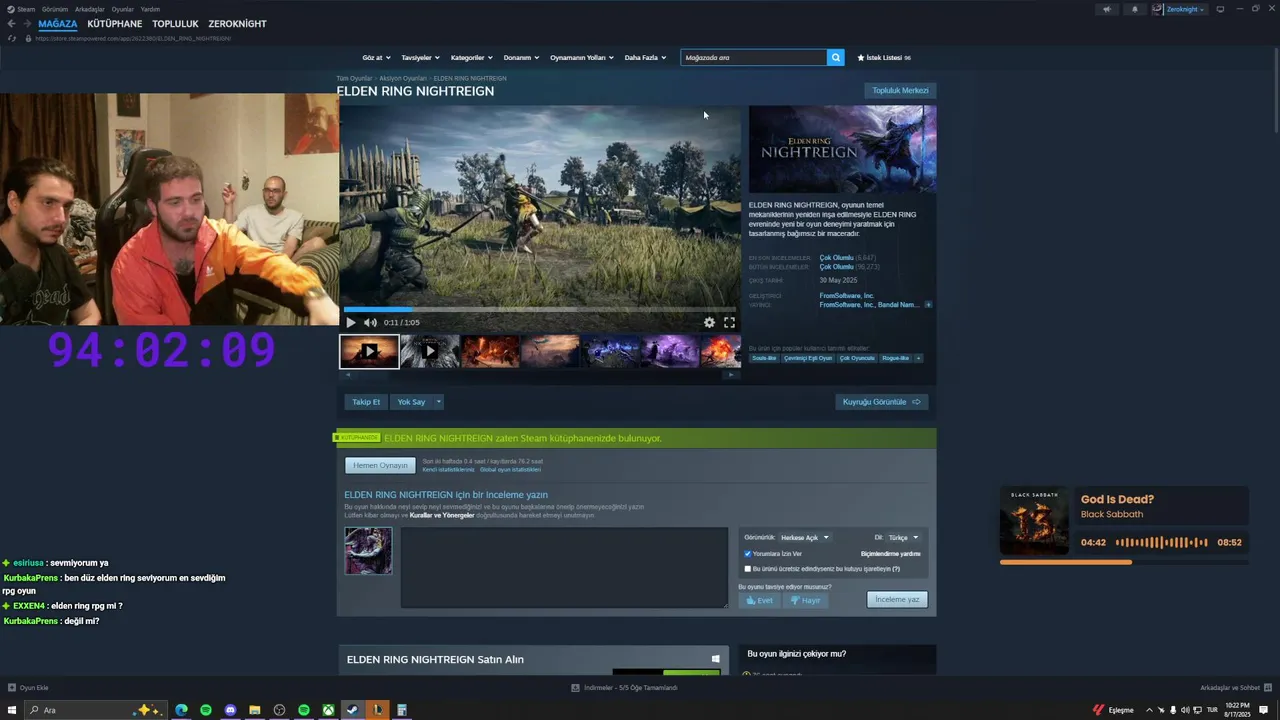Open the Yardım menu
The image size is (1280, 720).
[x=150, y=9]
